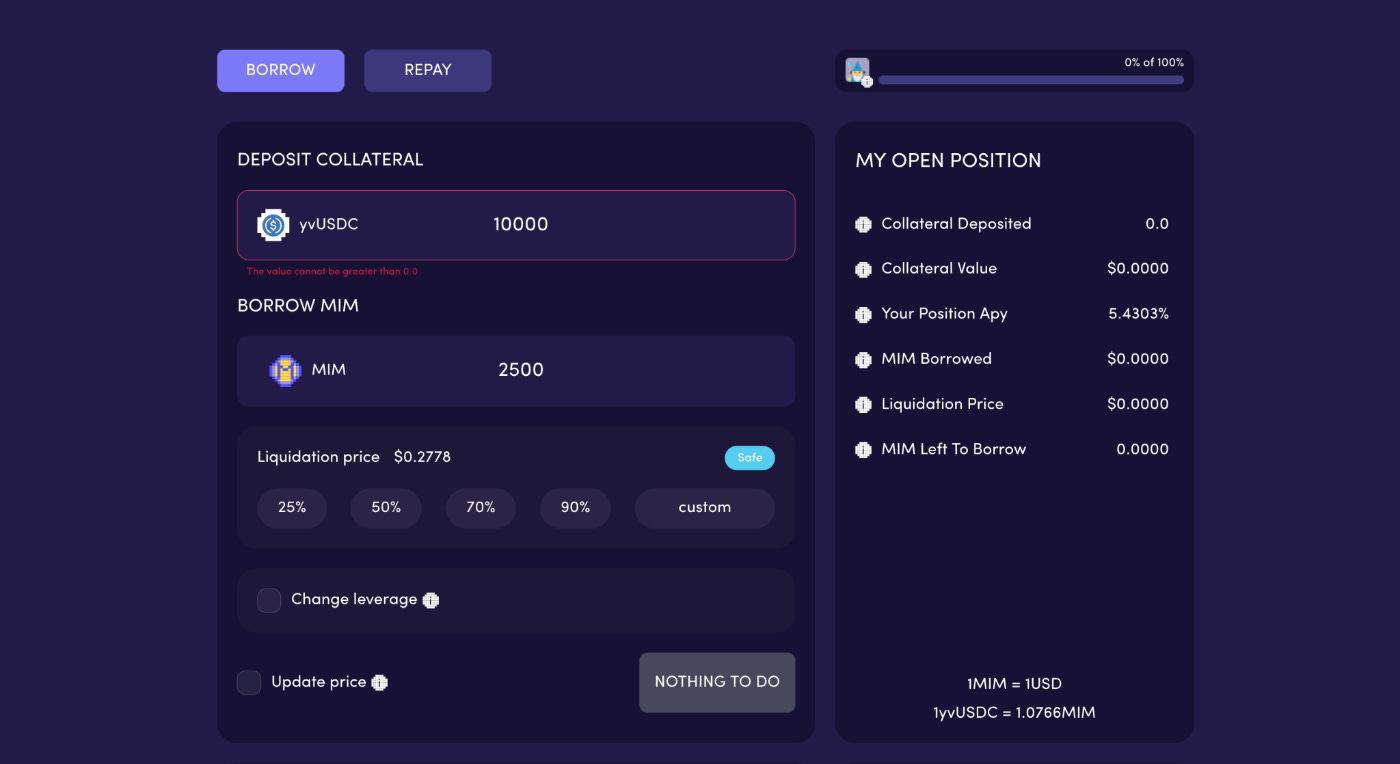Click the Update price info icon
Screen dimensions: 1400x764
(380, 682)
